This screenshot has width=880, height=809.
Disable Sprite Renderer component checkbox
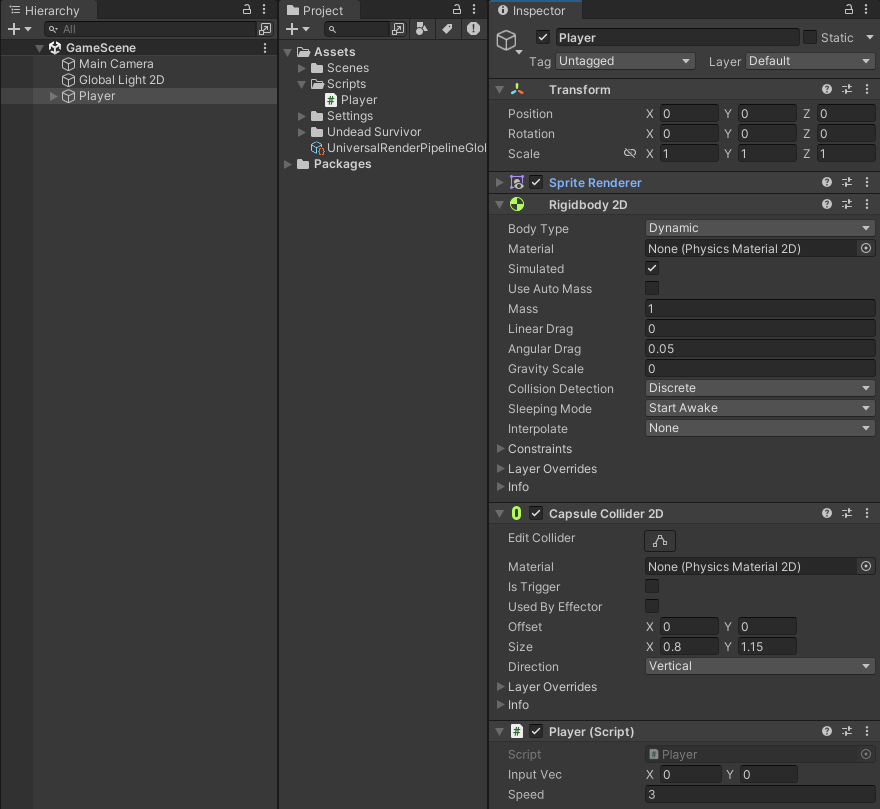point(536,182)
